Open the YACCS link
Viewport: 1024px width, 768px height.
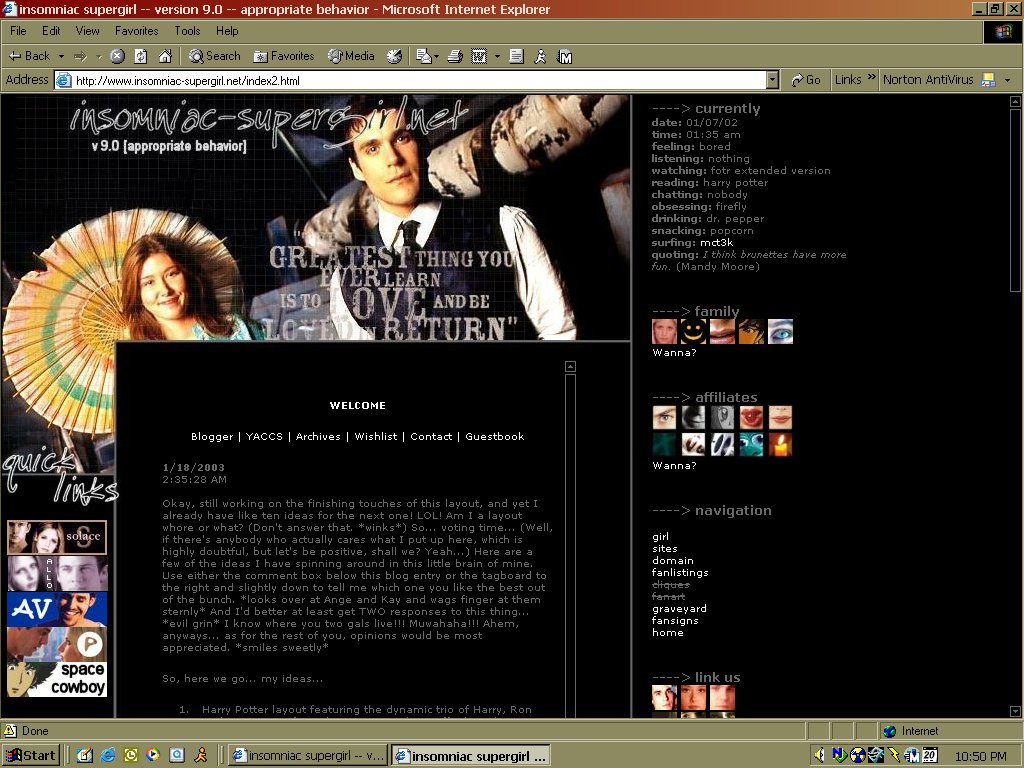pyautogui.click(x=264, y=436)
